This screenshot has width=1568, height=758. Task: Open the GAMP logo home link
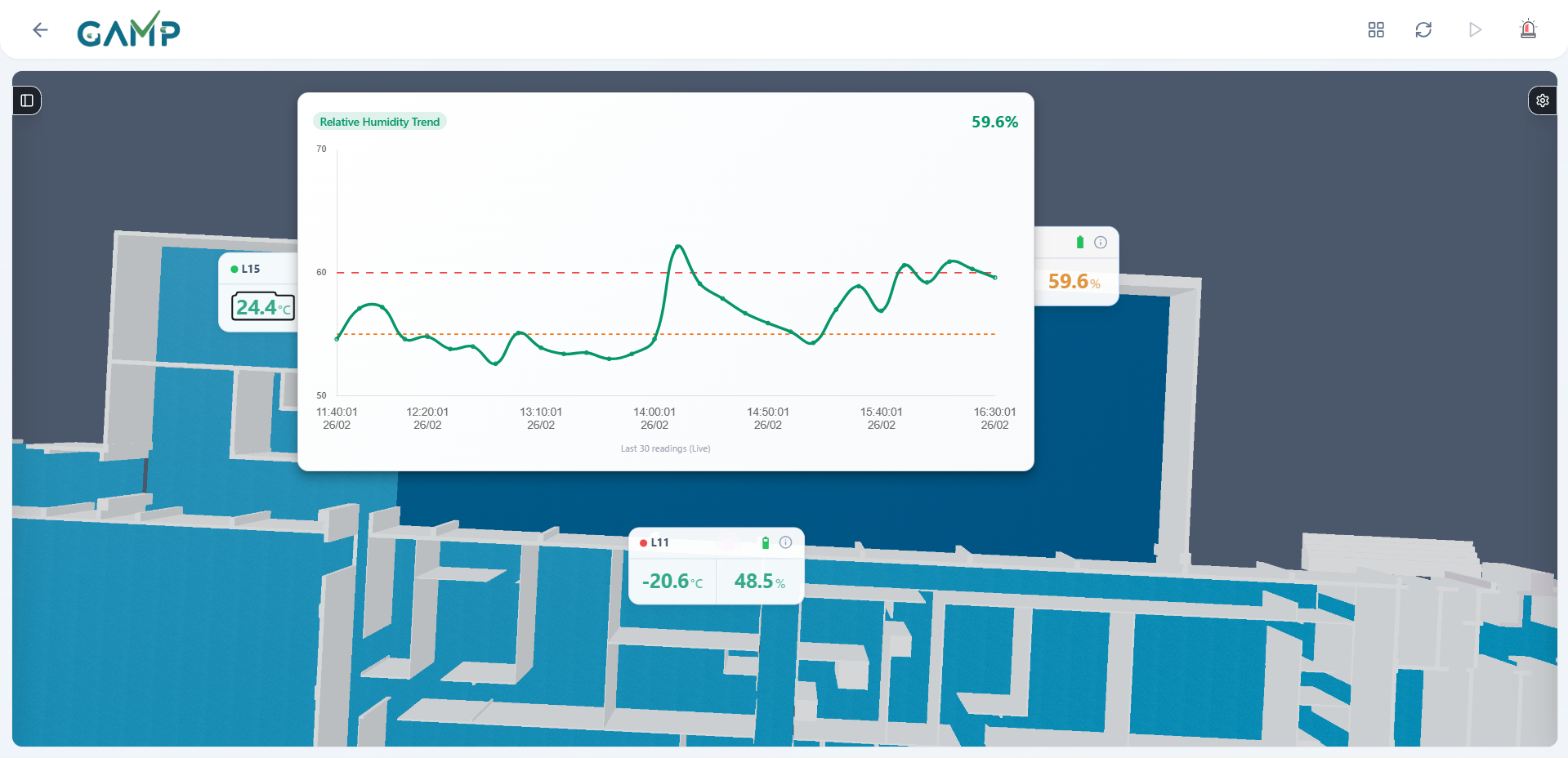point(128,29)
